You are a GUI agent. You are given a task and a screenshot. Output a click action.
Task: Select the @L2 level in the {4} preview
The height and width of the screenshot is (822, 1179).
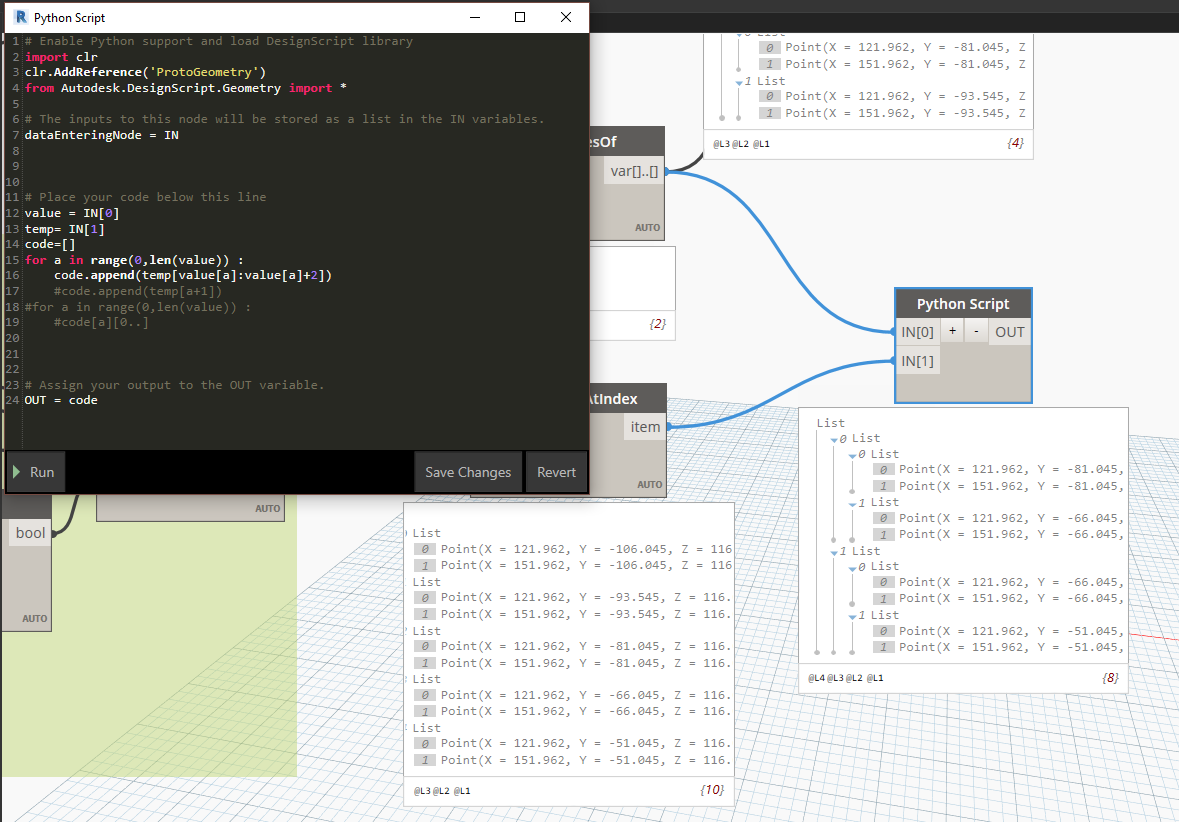click(741, 144)
